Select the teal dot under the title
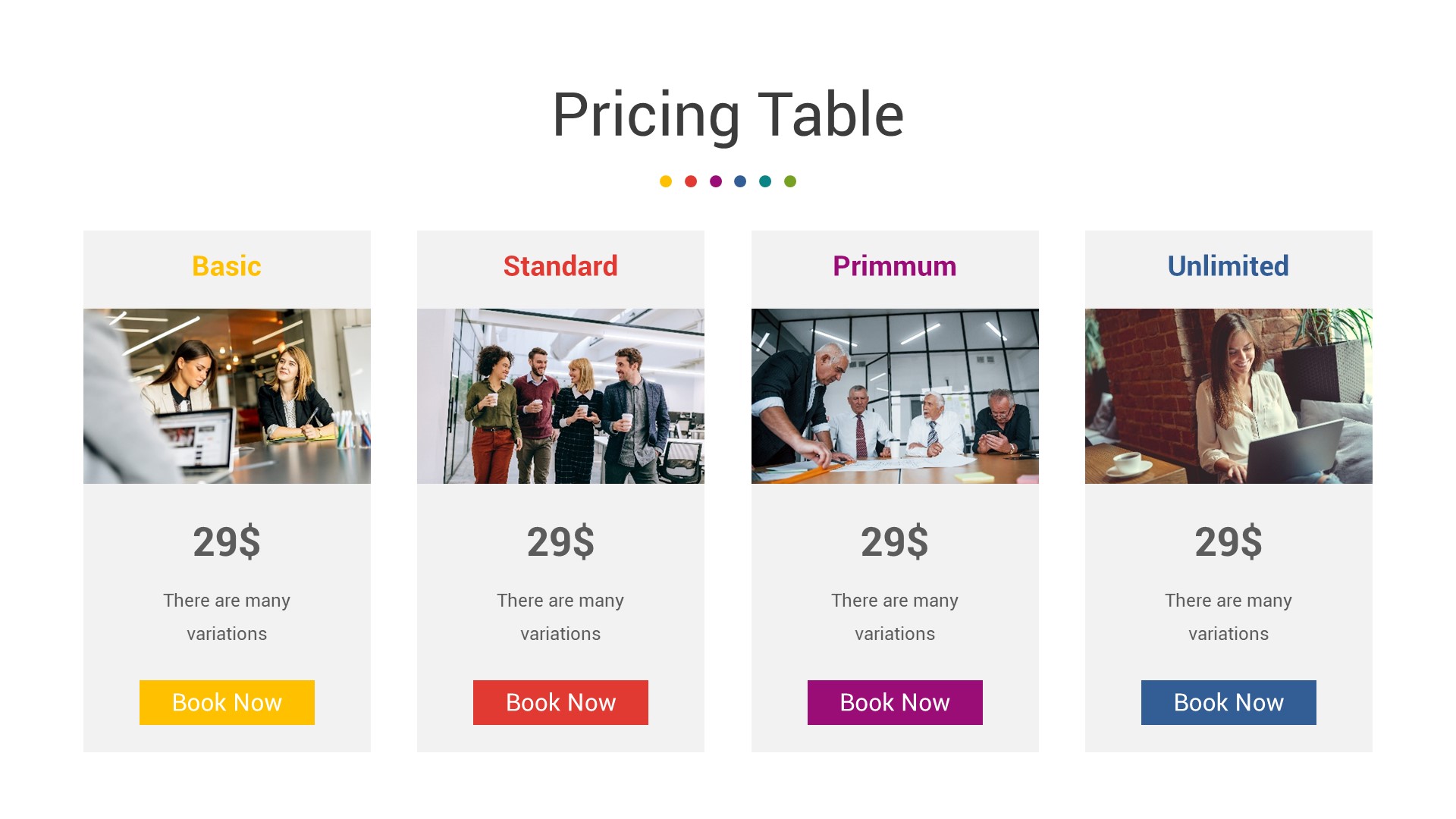1456x819 pixels. pyautogui.click(x=765, y=181)
